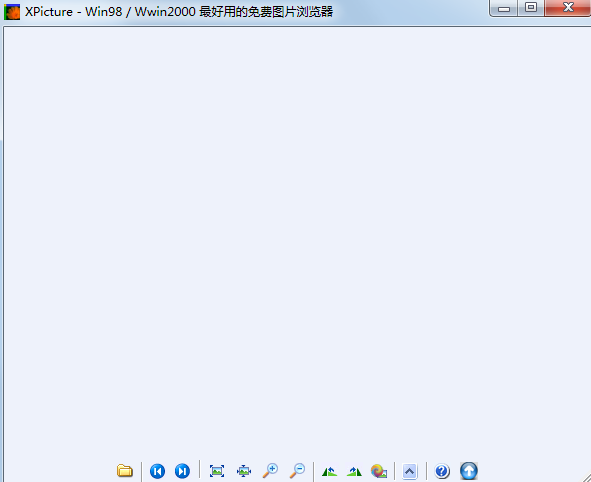Expand the toolbar using the up chevron
591x482 pixels.
pos(410,471)
